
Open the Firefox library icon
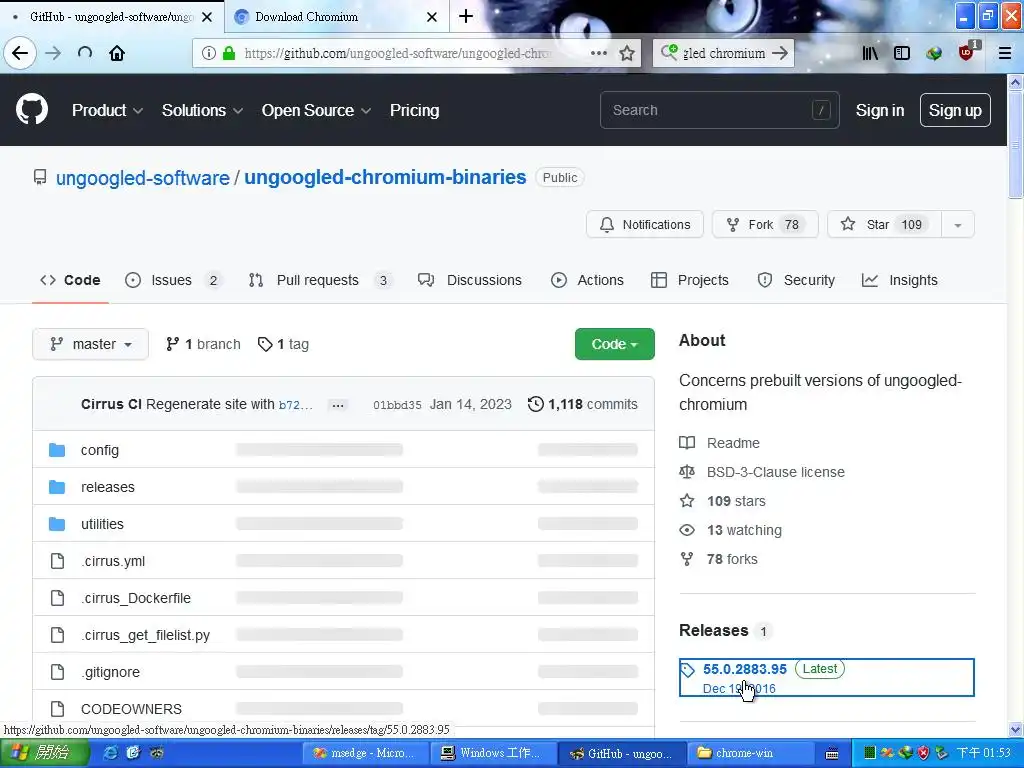(870, 53)
